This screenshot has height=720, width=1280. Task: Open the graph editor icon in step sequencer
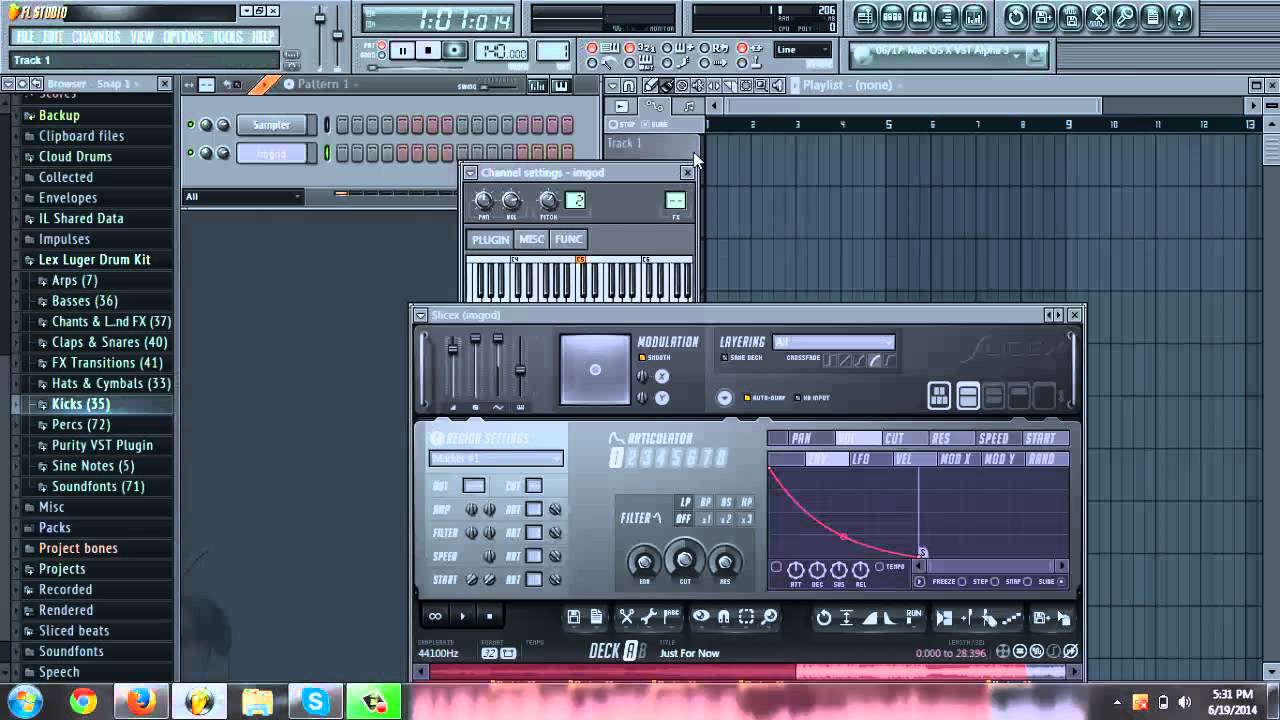pos(537,86)
